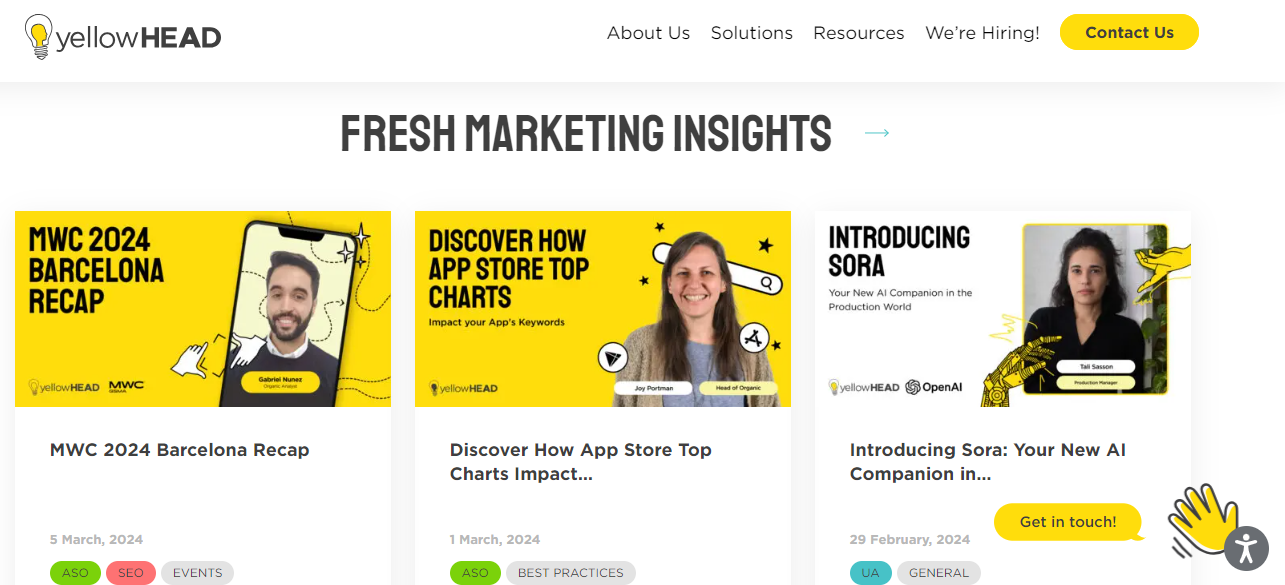1285x585 pixels.
Task: Open the App Store Top Charts thumbnail
Action: coord(603,308)
